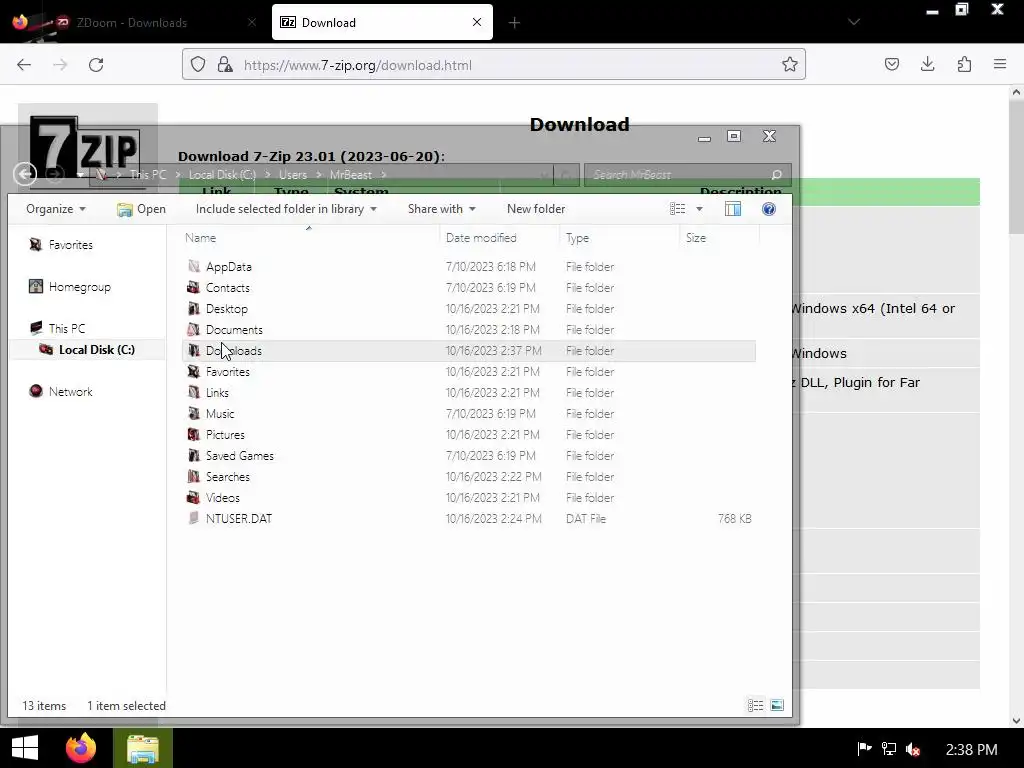The height and width of the screenshot is (768, 1024).
Task: Select the Favorites folder icon in file list
Action: click(193, 371)
